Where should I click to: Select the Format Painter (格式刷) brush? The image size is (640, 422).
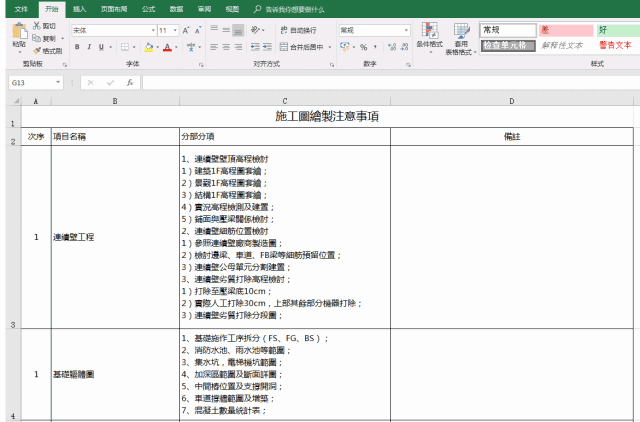[x=37, y=51]
